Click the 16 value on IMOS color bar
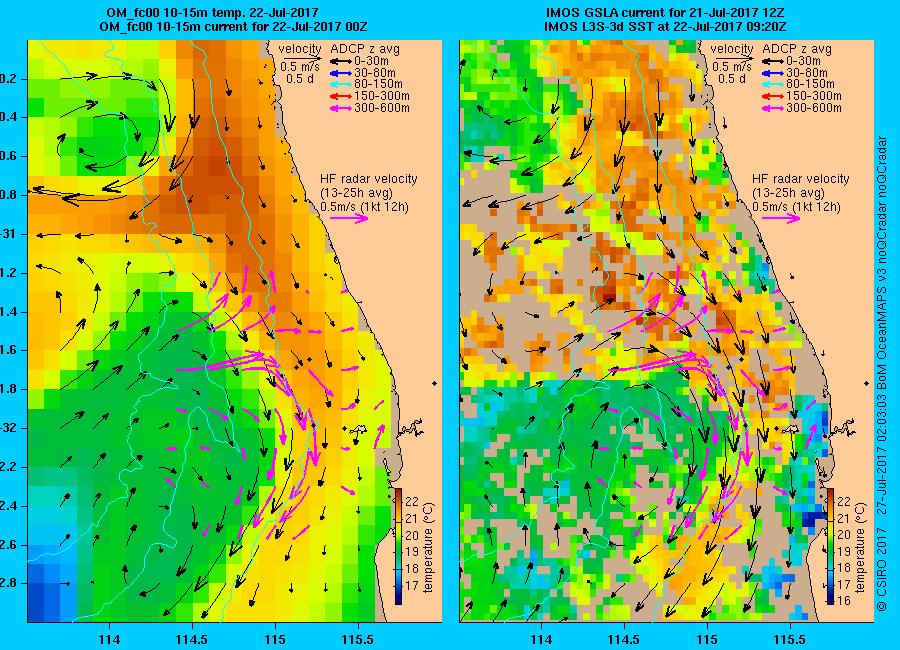The height and width of the screenshot is (650, 900). 844,601
